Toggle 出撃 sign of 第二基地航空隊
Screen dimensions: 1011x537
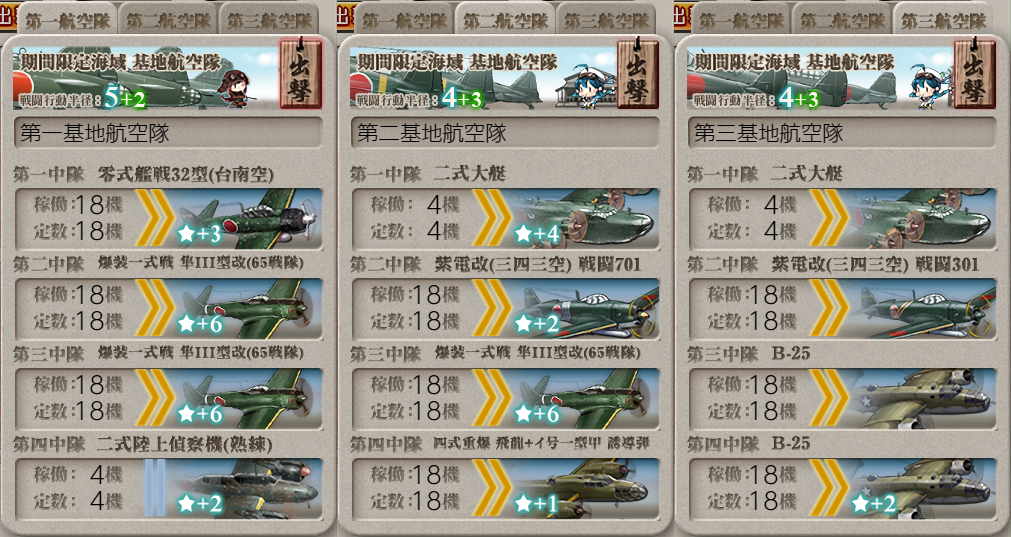[637, 72]
